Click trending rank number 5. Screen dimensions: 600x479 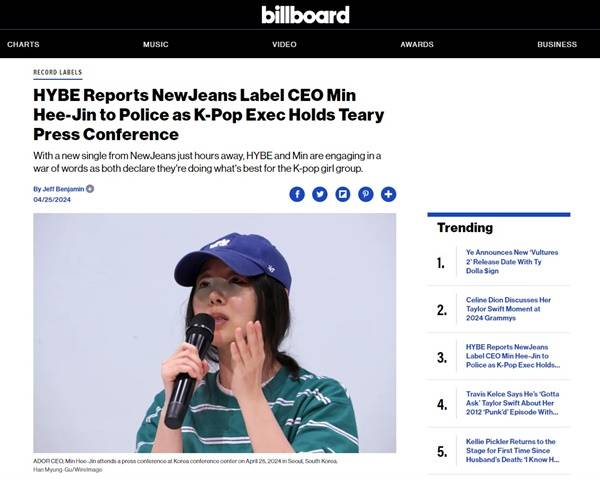click(x=442, y=452)
